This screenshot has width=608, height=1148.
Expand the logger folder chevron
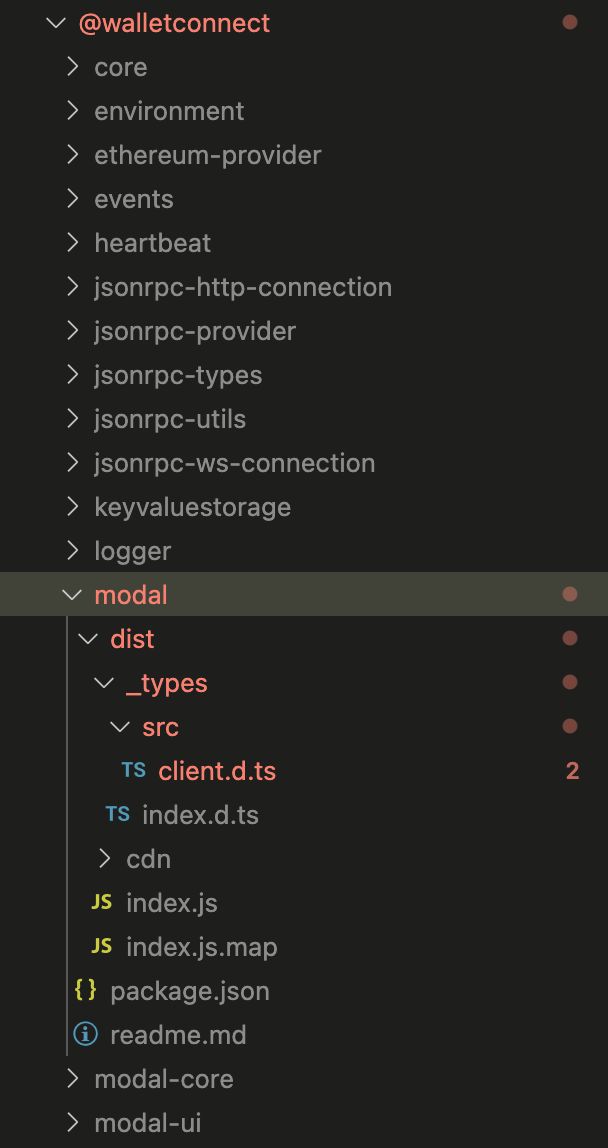point(72,551)
